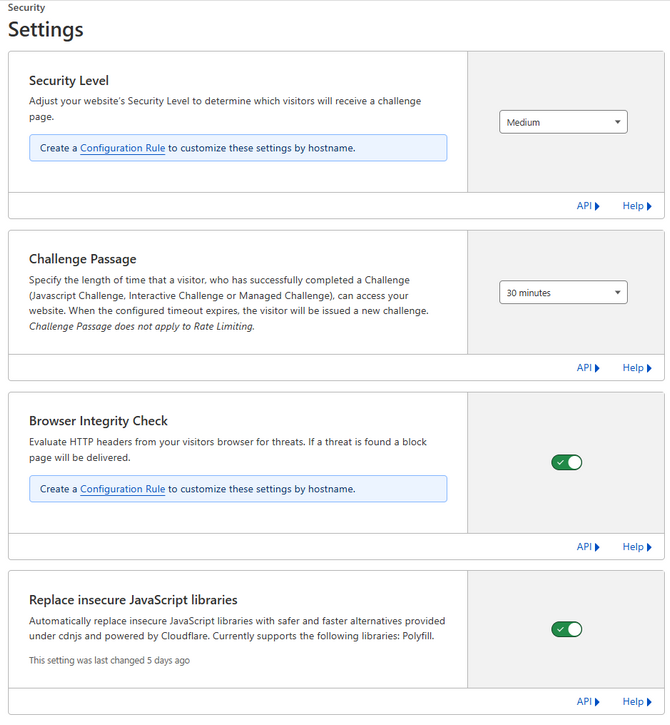The image size is (670, 725).
Task: Open Help link under Challenge Passage
Action: coord(637,368)
